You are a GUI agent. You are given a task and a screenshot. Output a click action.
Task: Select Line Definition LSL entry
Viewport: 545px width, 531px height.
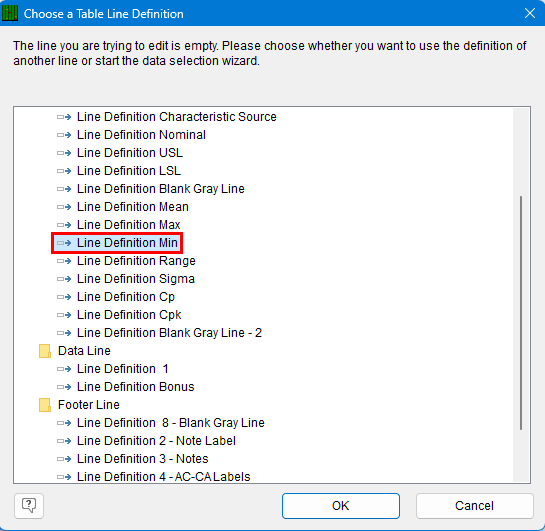[x=129, y=171]
